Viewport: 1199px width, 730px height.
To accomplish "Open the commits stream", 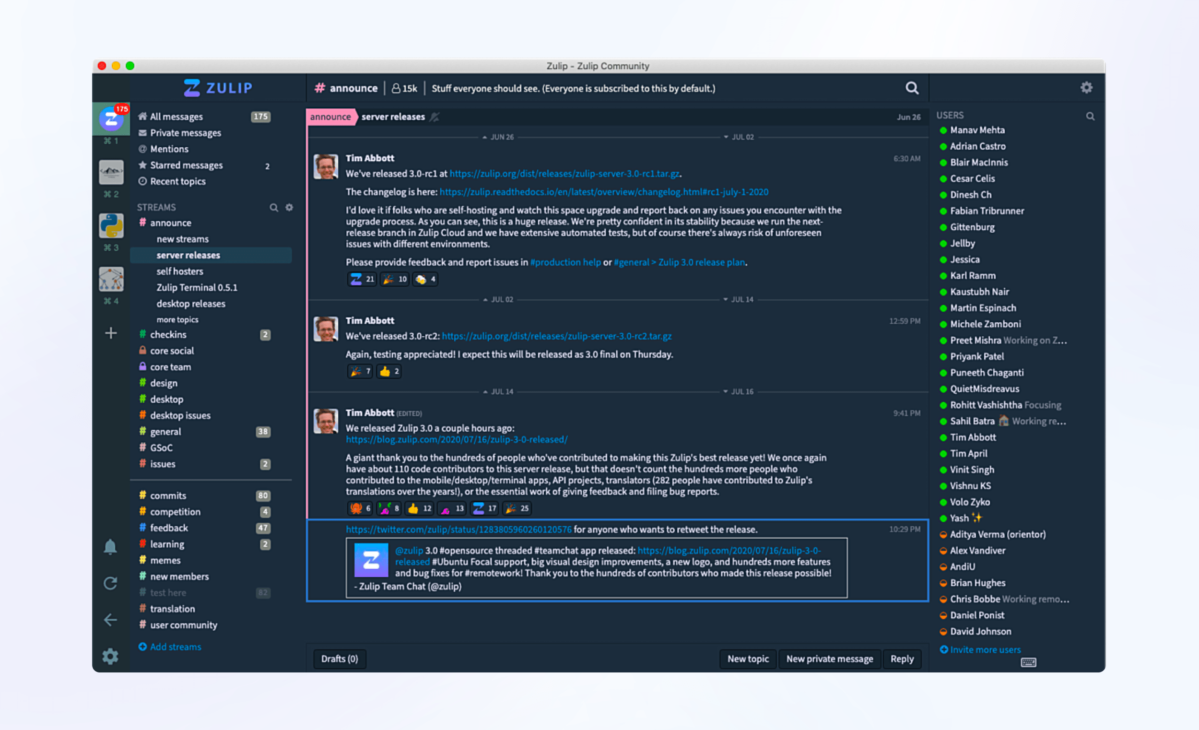I will (x=167, y=496).
